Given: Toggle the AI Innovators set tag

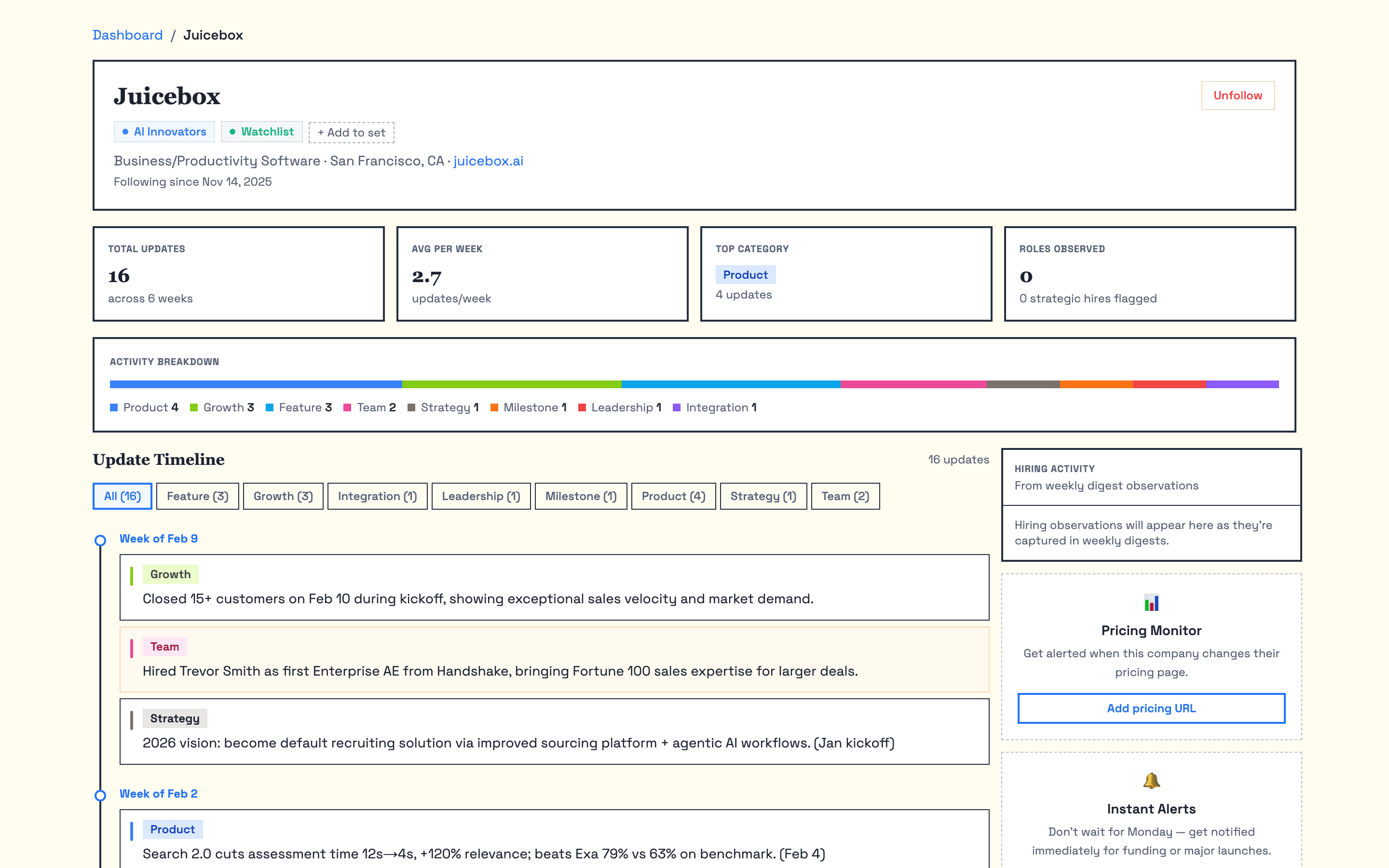Looking at the screenshot, I should point(164,132).
